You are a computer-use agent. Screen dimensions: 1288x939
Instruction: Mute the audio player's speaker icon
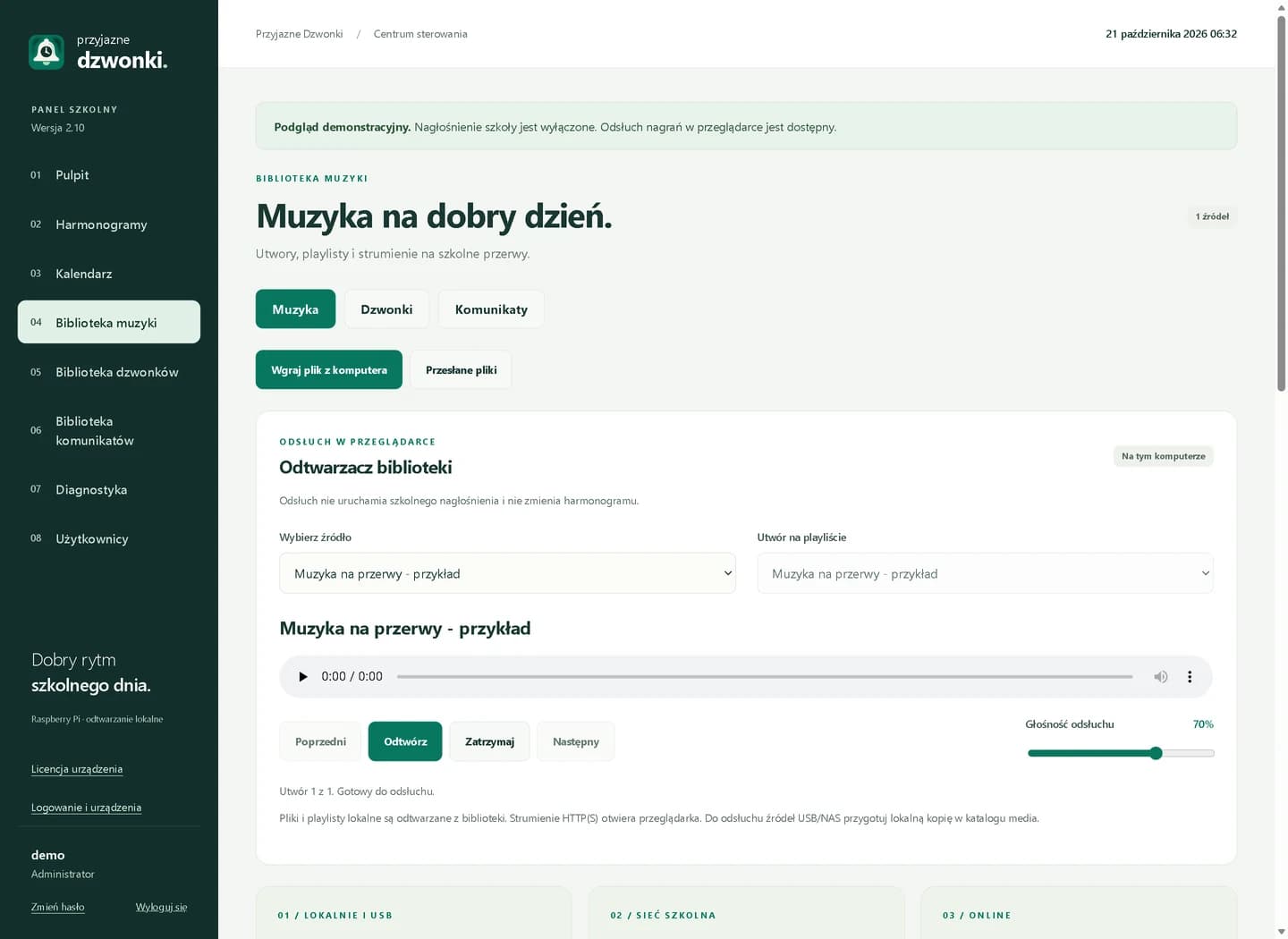point(1161,677)
